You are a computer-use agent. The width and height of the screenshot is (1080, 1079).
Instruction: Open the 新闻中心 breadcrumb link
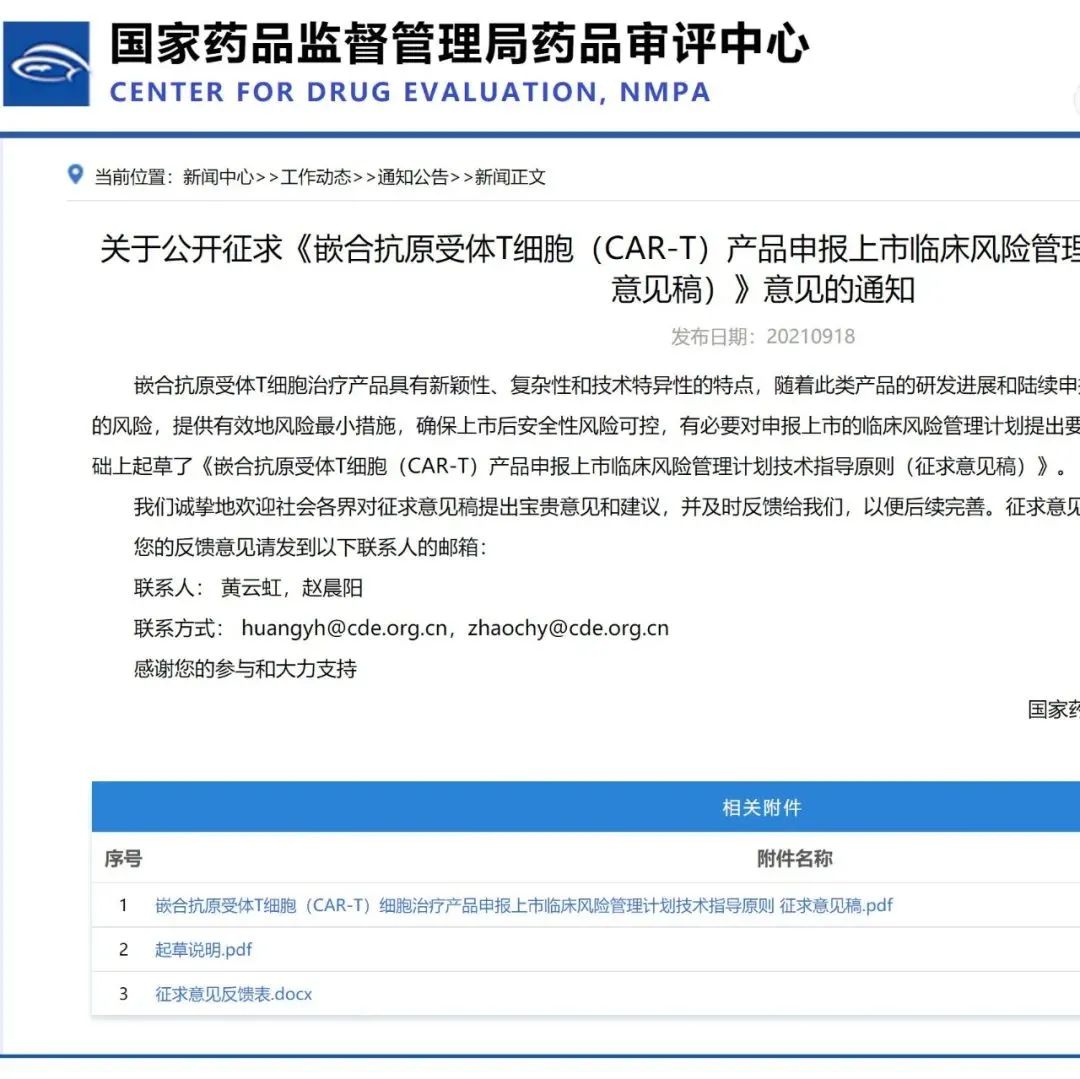pyautogui.click(x=218, y=178)
